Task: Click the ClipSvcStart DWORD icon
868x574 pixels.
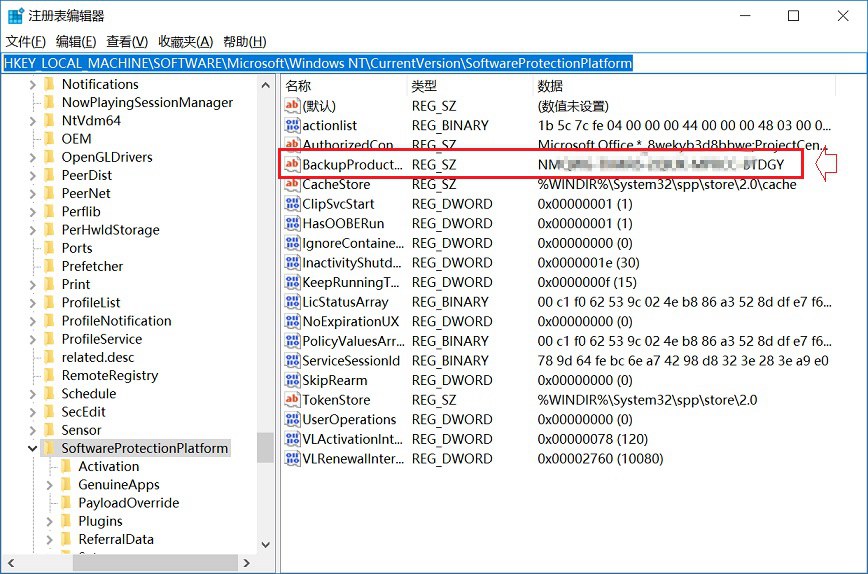Action: click(x=292, y=204)
